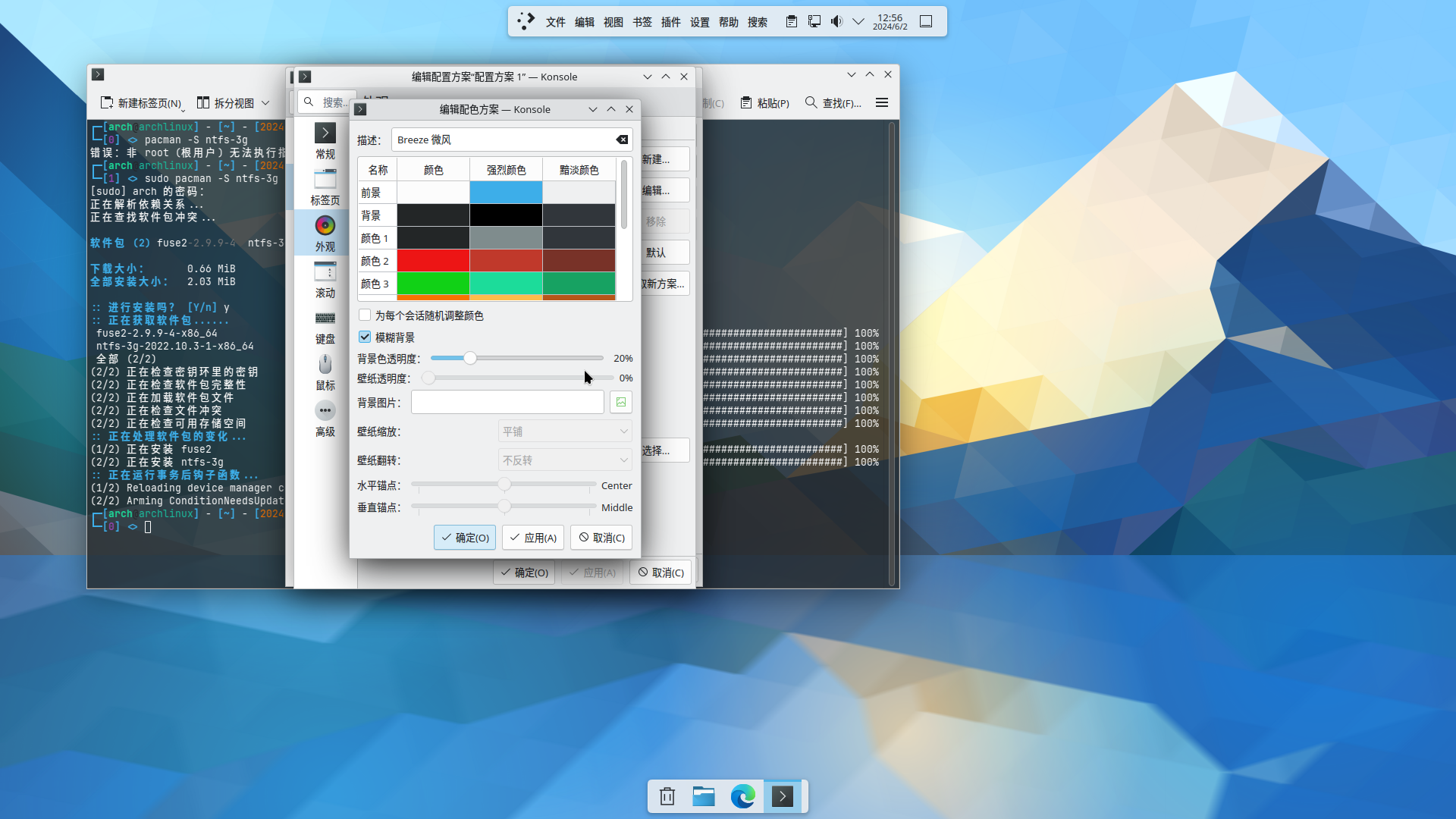Clear the description field text
1456x819 pixels.
coord(622,140)
